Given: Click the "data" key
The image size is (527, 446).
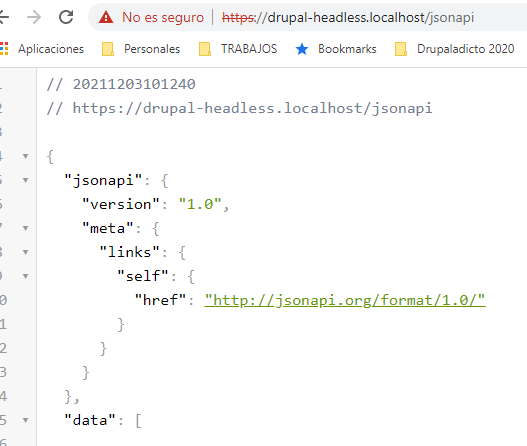Looking at the screenshot, I should pyautogui.click(x=90, y=420).
